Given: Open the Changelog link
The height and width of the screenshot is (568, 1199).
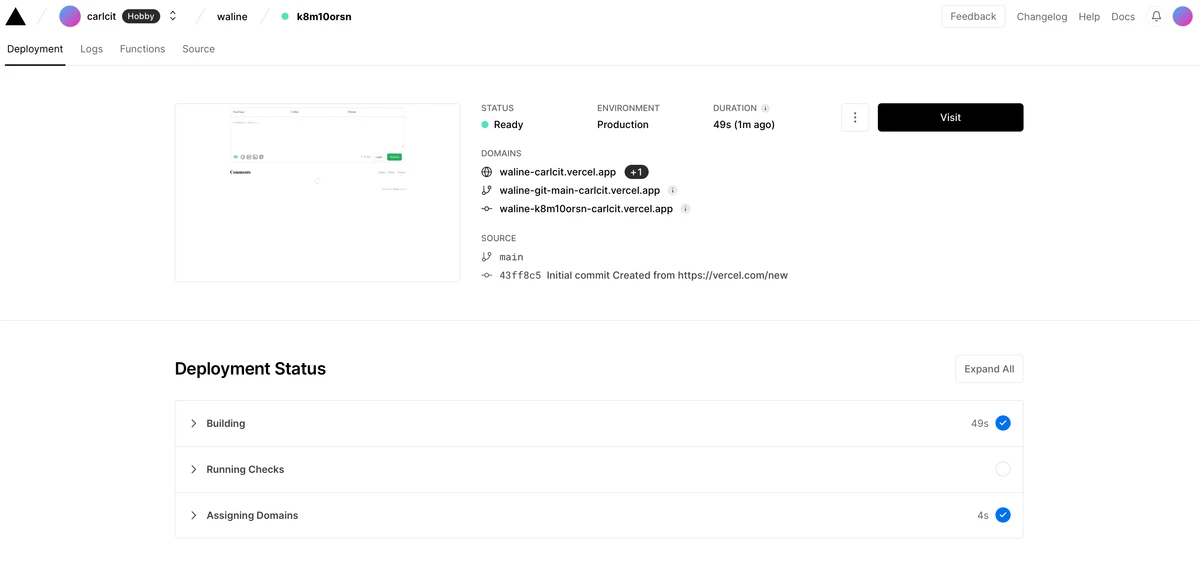Looking at the screenshot, I should 1041,17.
